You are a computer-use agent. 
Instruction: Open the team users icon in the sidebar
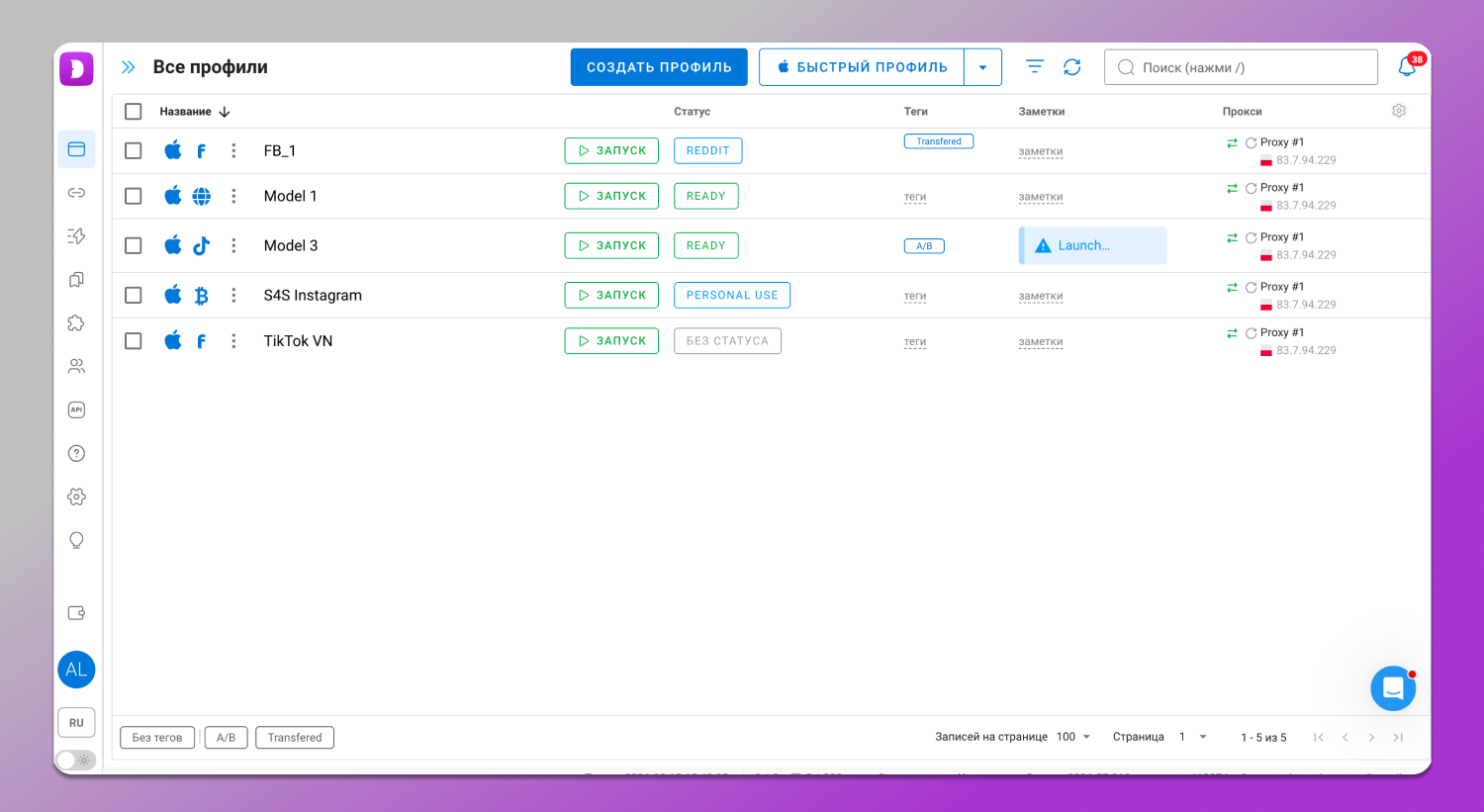(x=76, y=367)
